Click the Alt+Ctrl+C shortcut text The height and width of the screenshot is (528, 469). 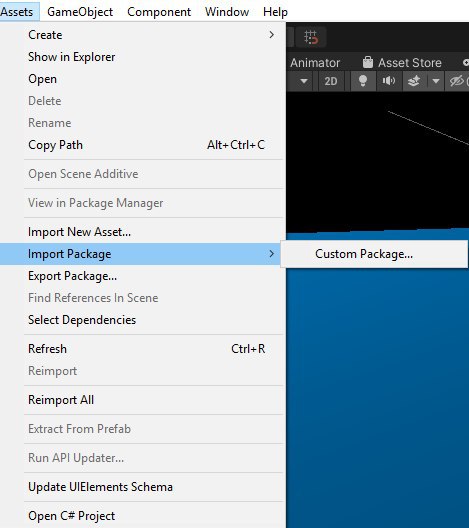pos(236,145)
